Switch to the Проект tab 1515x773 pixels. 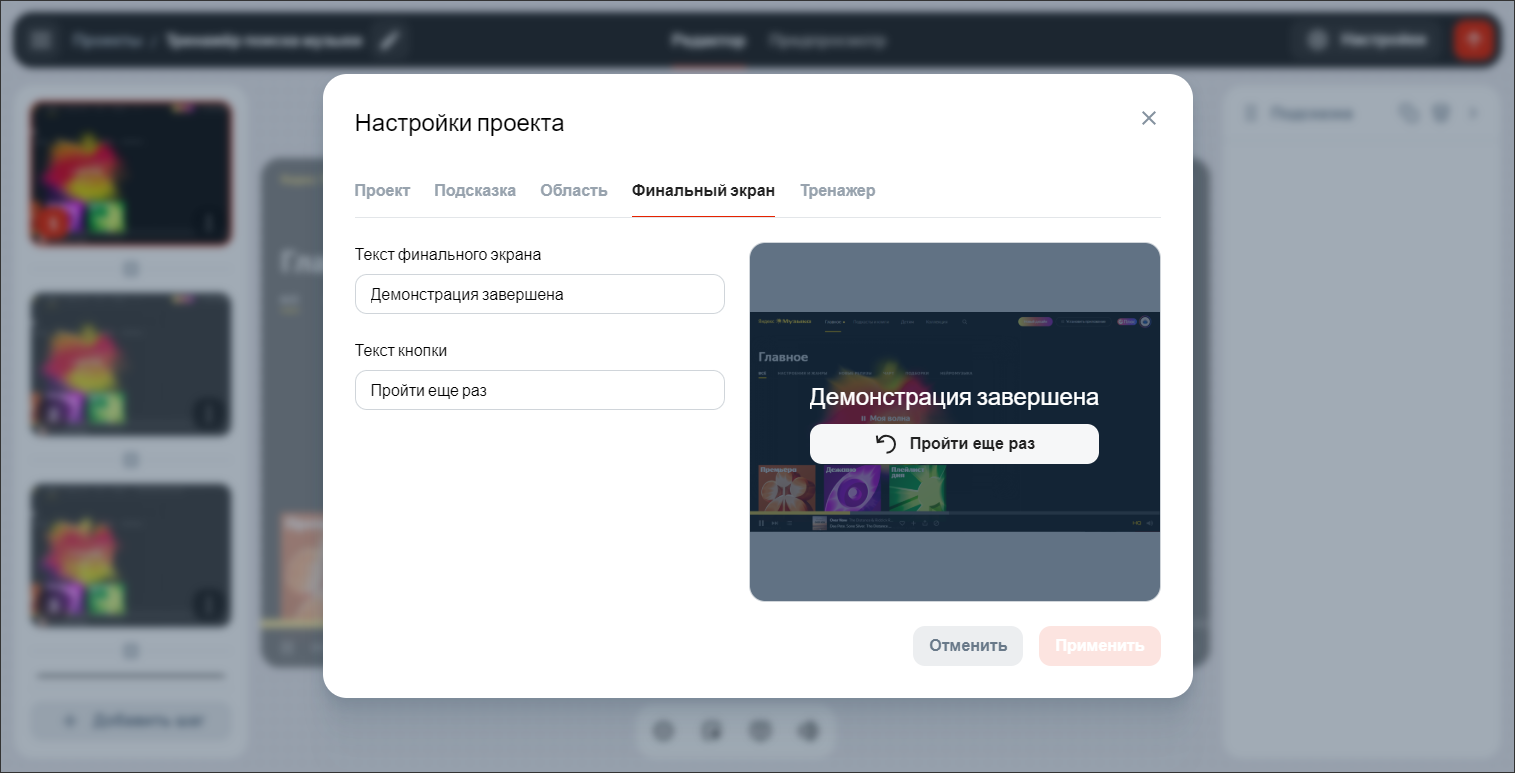coord(382,190)
